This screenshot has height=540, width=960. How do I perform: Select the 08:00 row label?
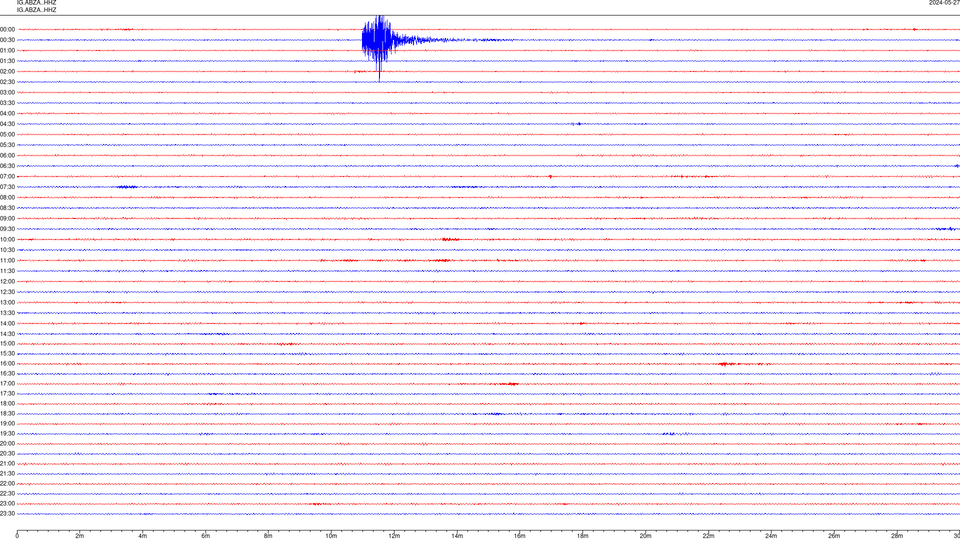coord(7,198)
